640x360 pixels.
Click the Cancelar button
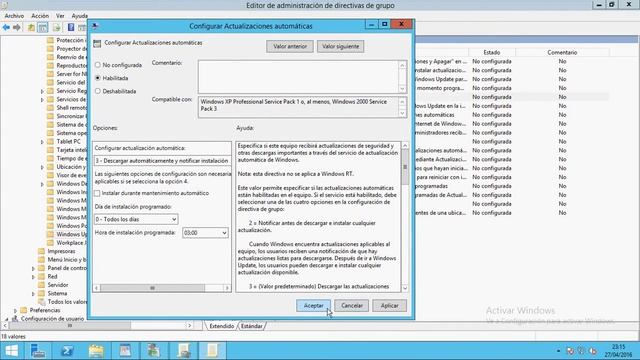pos(351,305)
